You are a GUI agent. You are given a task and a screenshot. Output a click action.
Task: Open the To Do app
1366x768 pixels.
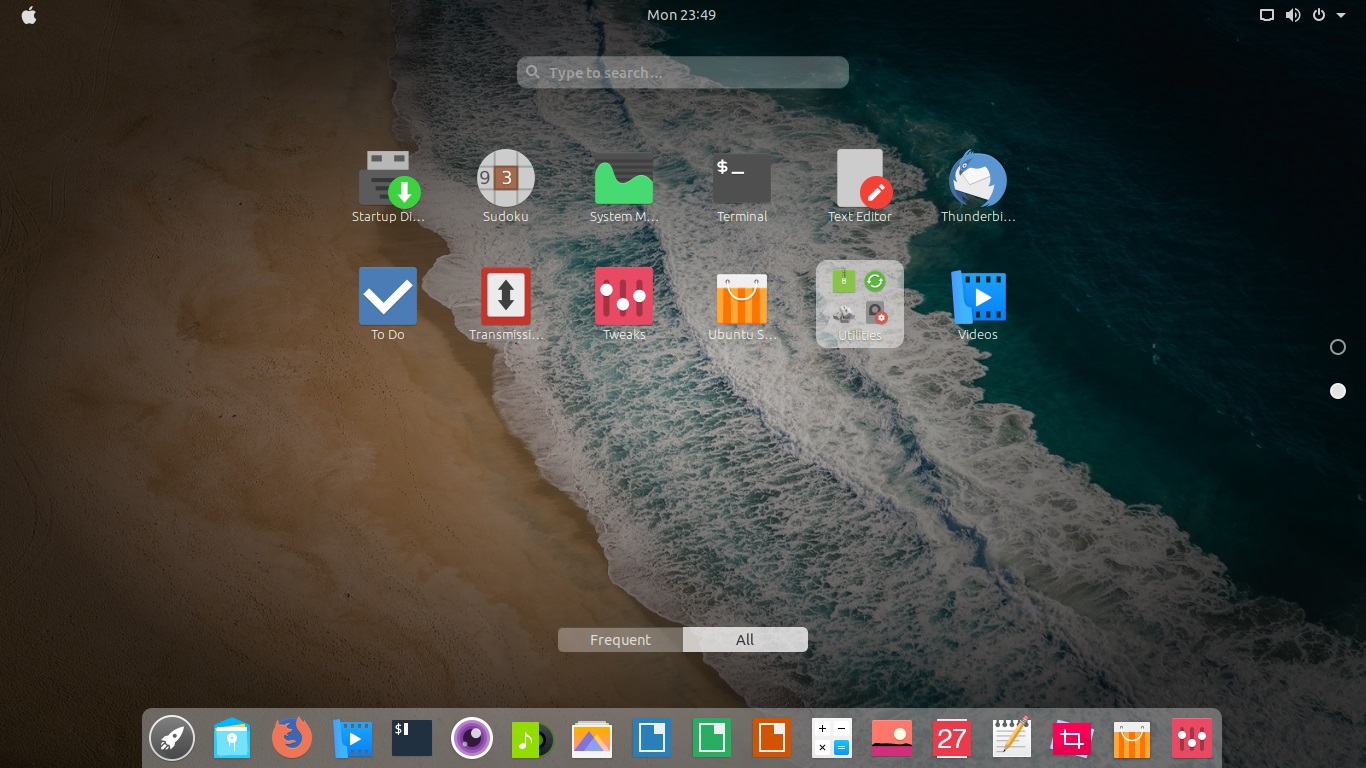point(388,304)
